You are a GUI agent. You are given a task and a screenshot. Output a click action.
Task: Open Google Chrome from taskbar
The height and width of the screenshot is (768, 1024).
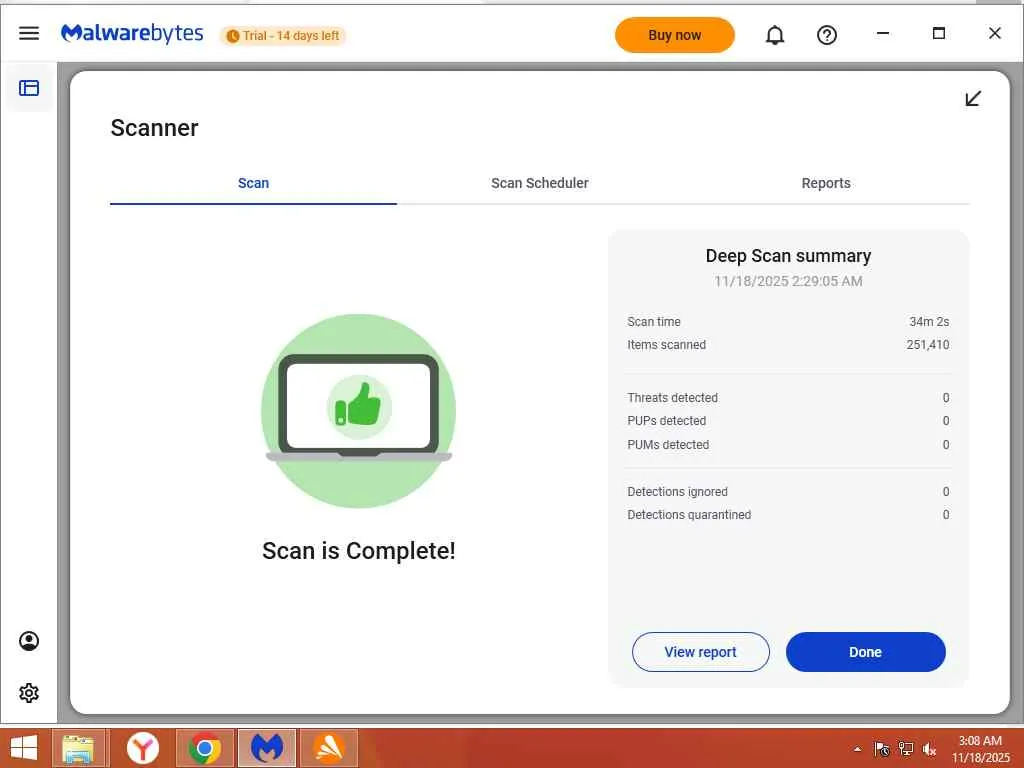pyautogui.click(x=205, y=748)
